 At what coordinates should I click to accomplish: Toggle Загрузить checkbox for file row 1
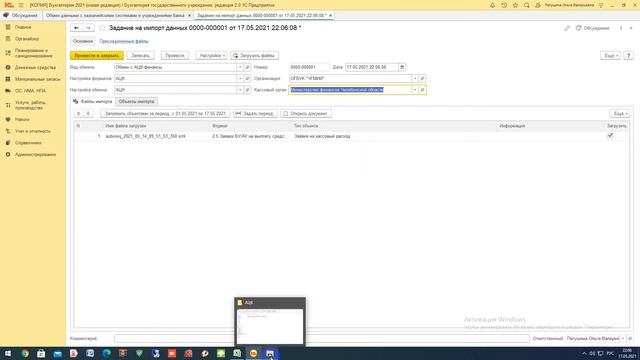[x=610, y=136]
